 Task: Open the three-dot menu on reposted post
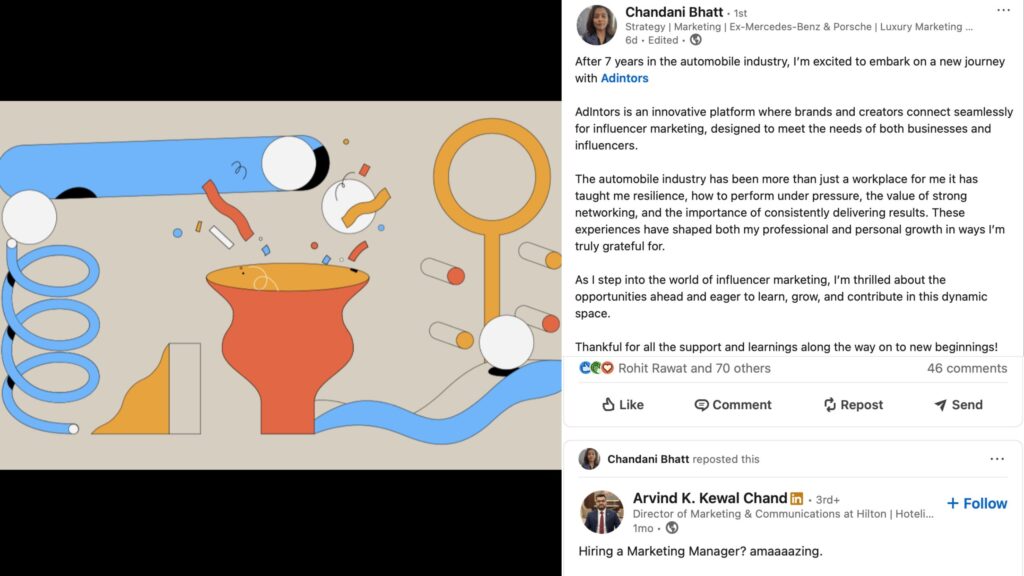point(997,459)
